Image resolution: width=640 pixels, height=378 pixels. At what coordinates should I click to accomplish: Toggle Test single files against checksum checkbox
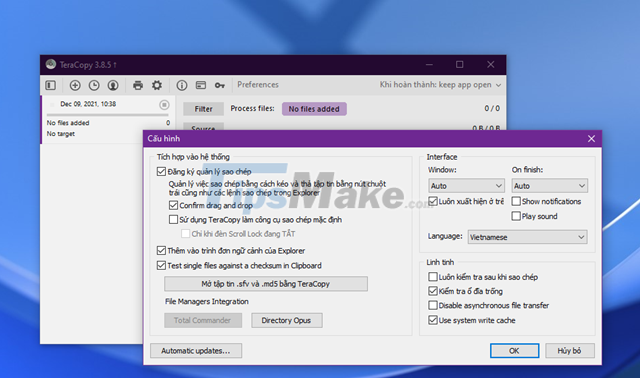pos(161,265)
